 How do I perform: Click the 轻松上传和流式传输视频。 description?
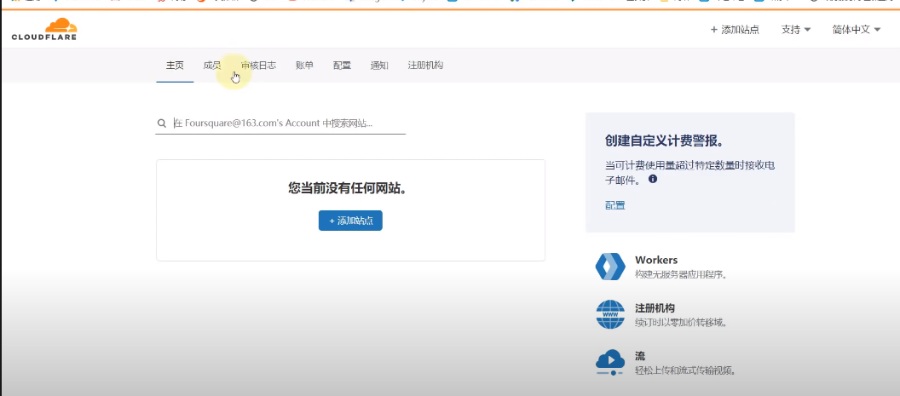(685, 371)
